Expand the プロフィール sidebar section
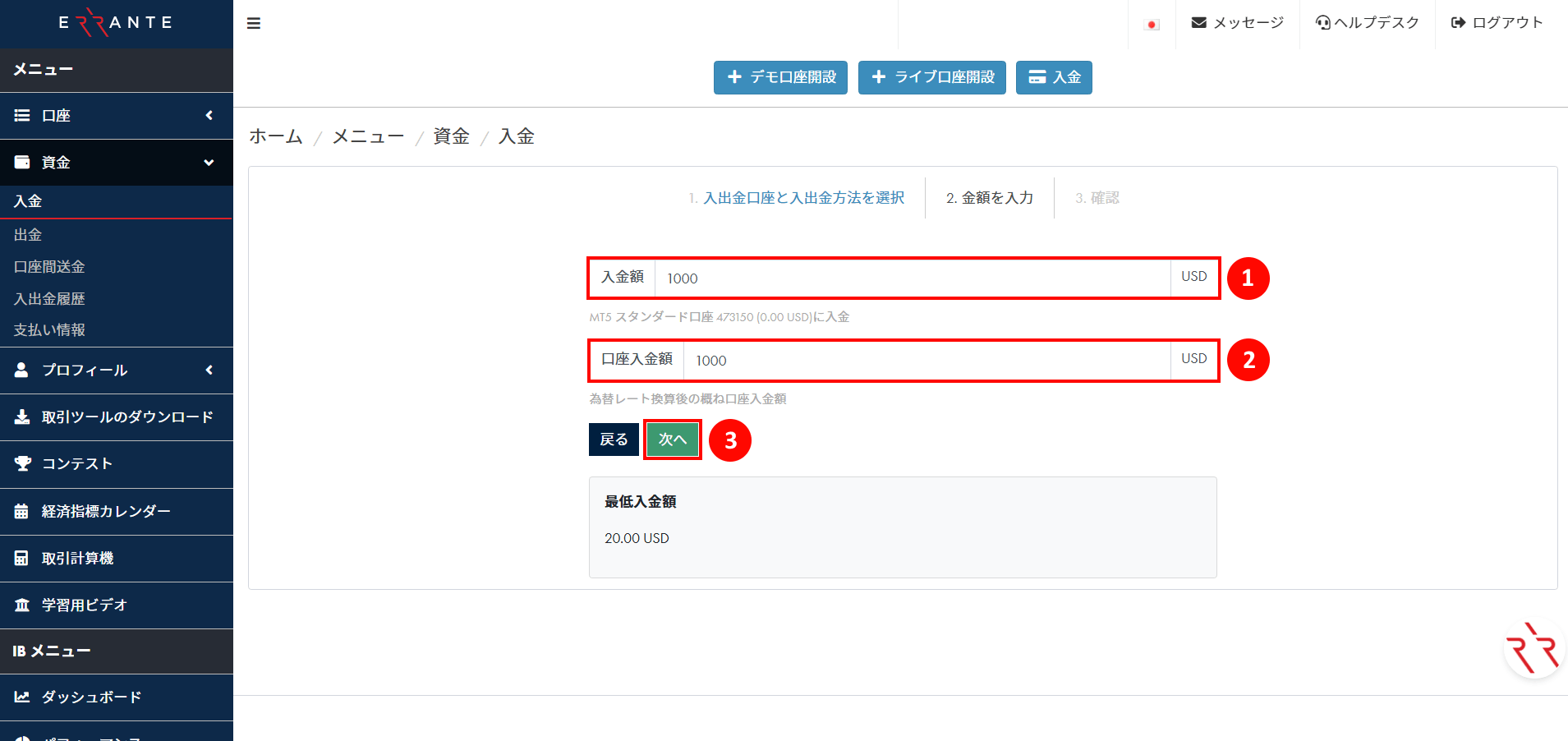The image size is (1568, 741). [x=116, y=370]
